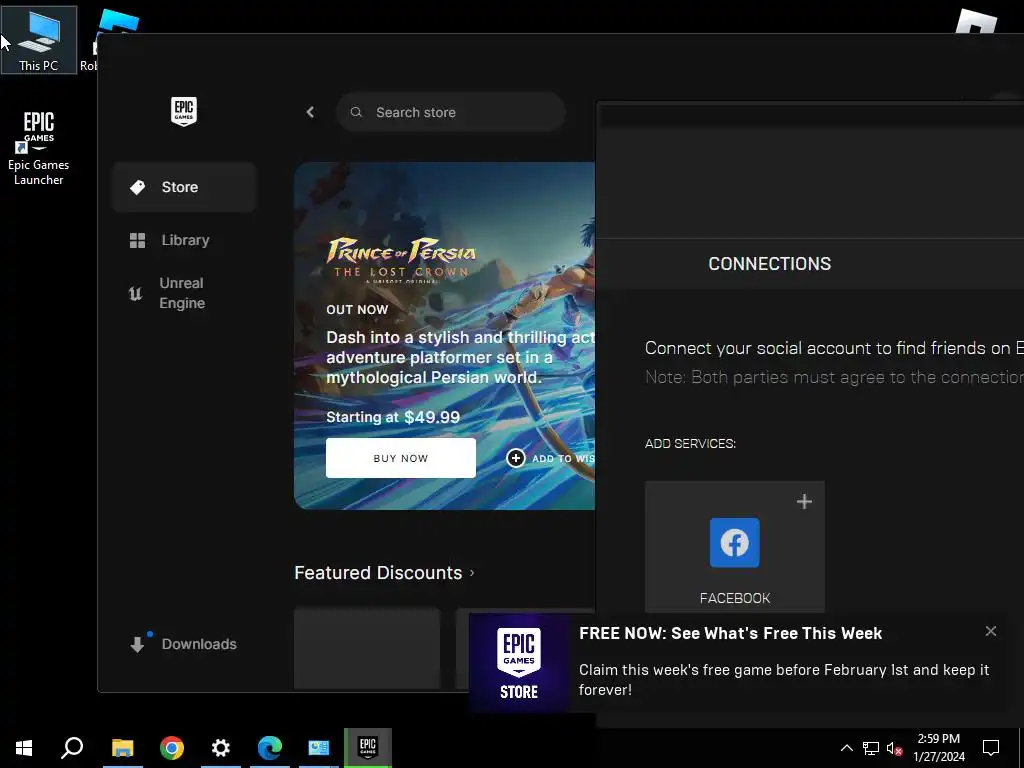Click the network tray icon
This screenshot has width=1024, height=768.
click(871, 748)
